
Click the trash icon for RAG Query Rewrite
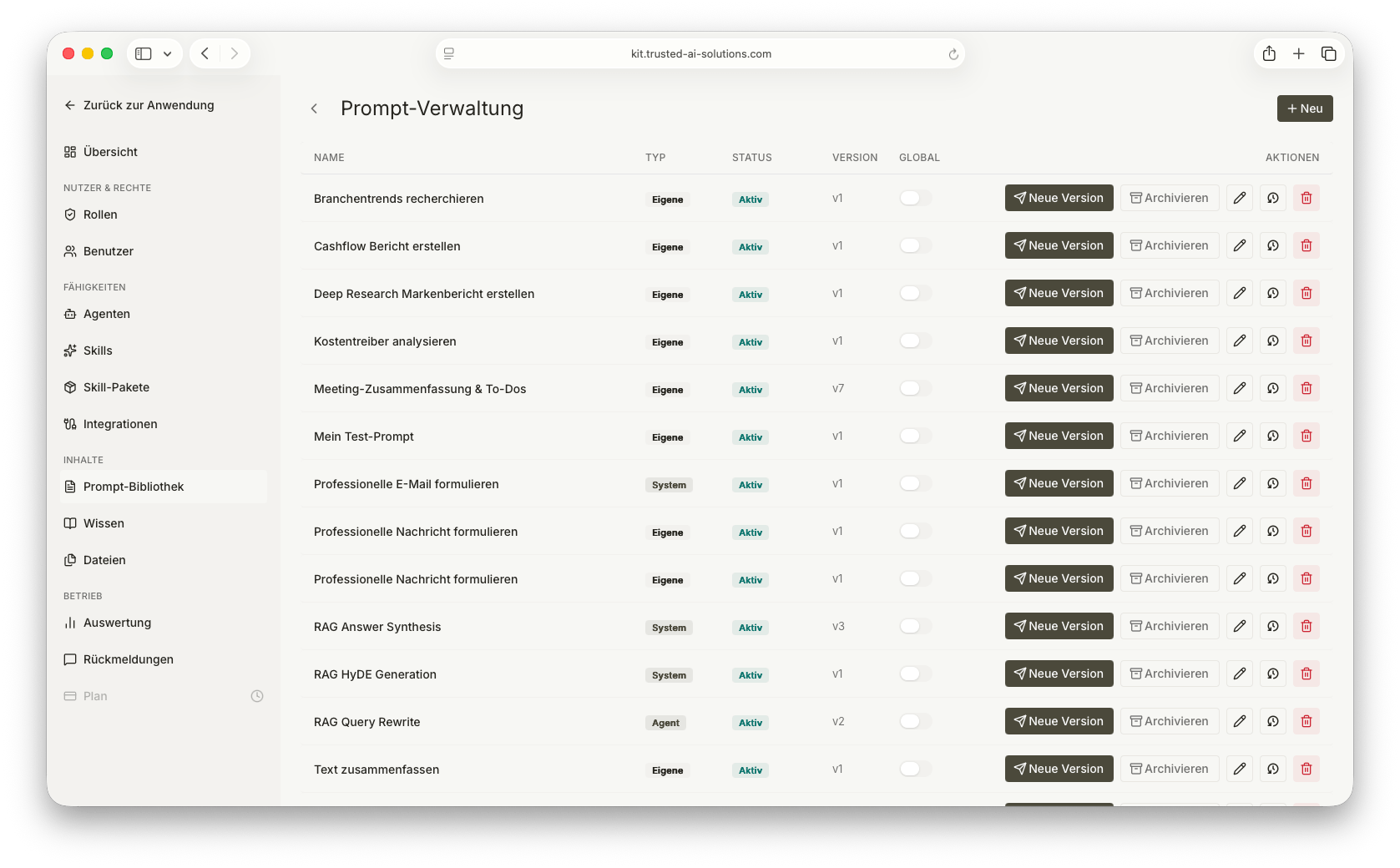pyautogui.click(x=1306, y=721)
